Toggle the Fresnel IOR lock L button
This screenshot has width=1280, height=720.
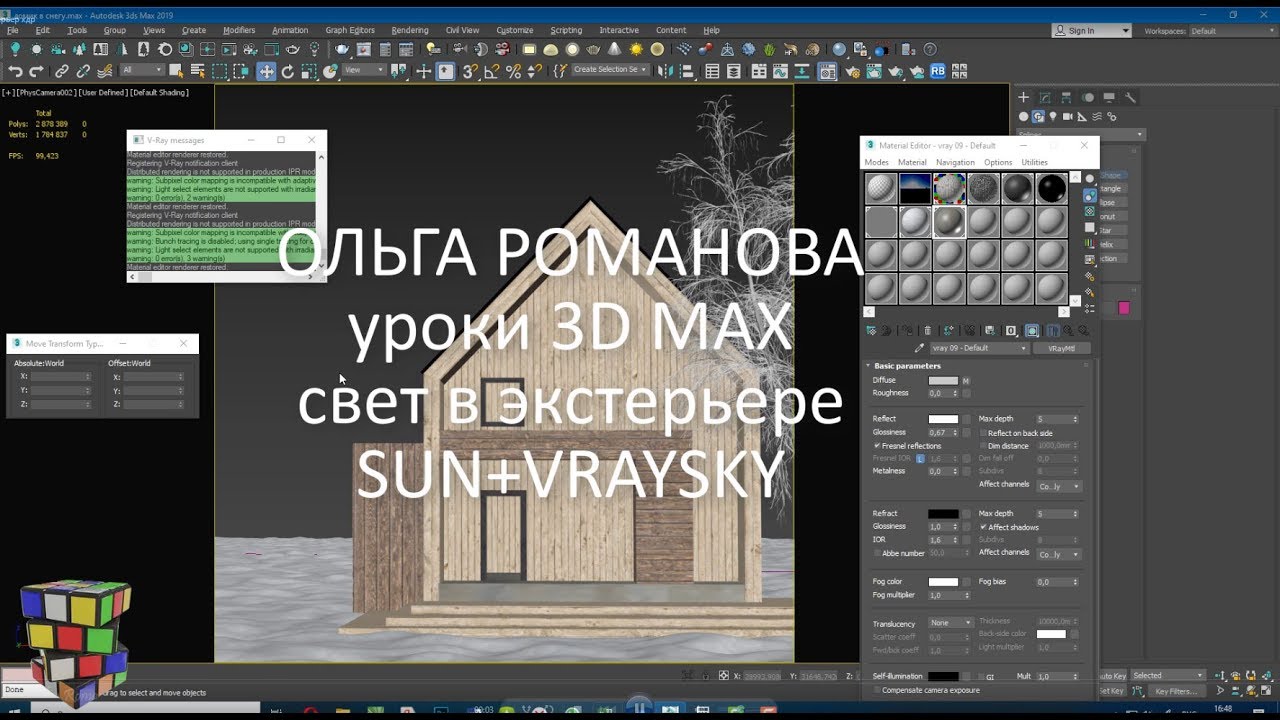pos(920,458)
